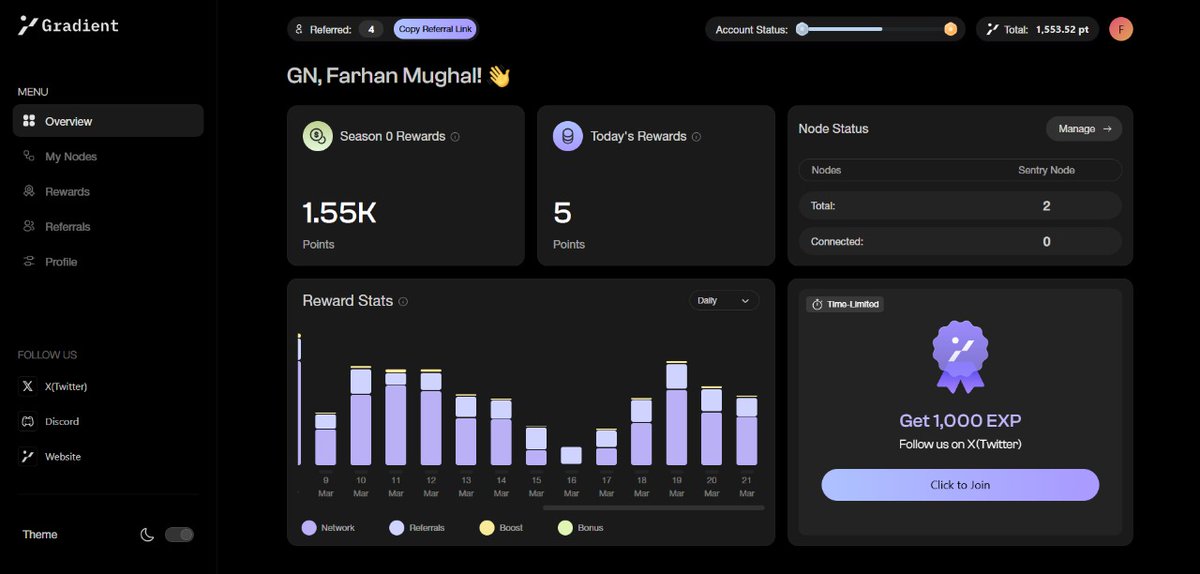The height and width of the screenshot is (574, 1200).
Task: Click the Total nodes row
Action: (x=960, y=206)
